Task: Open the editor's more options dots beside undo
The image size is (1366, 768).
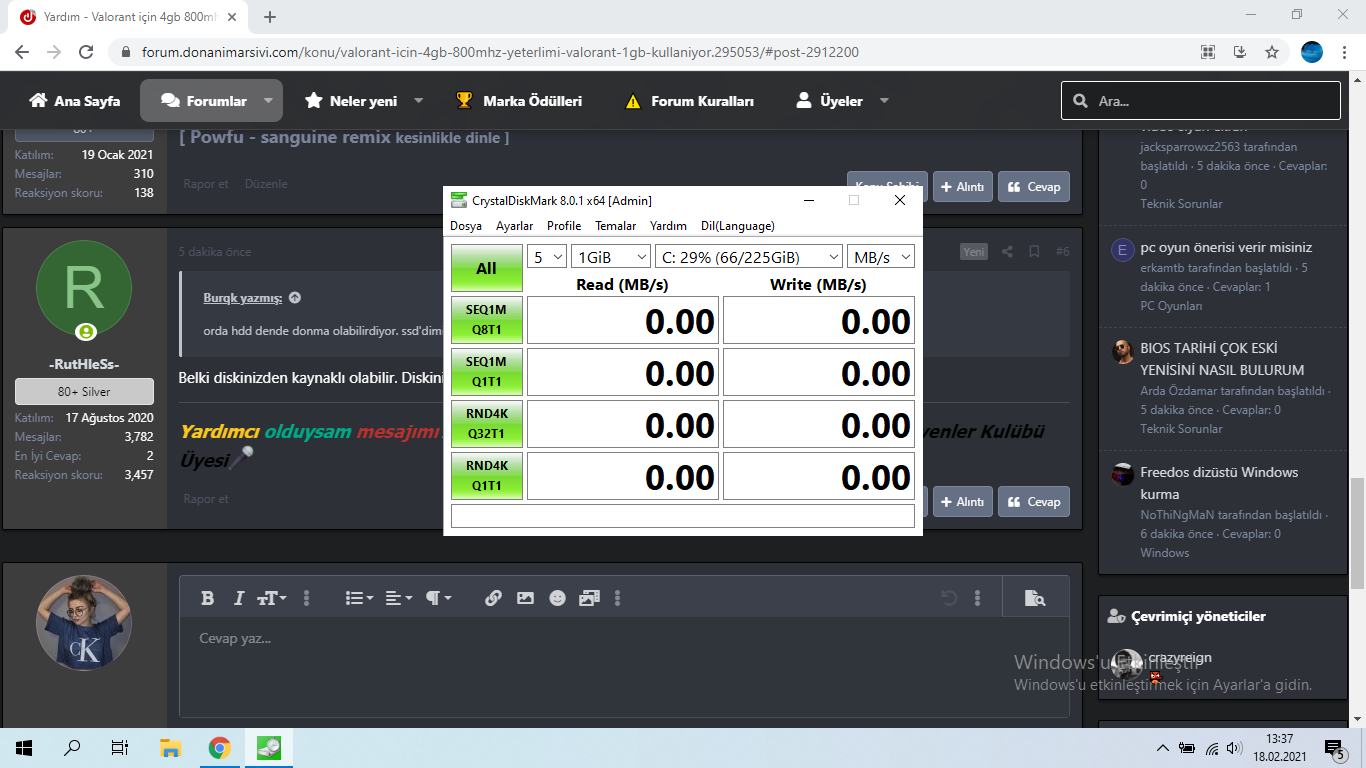Action: tap(977, 598)
